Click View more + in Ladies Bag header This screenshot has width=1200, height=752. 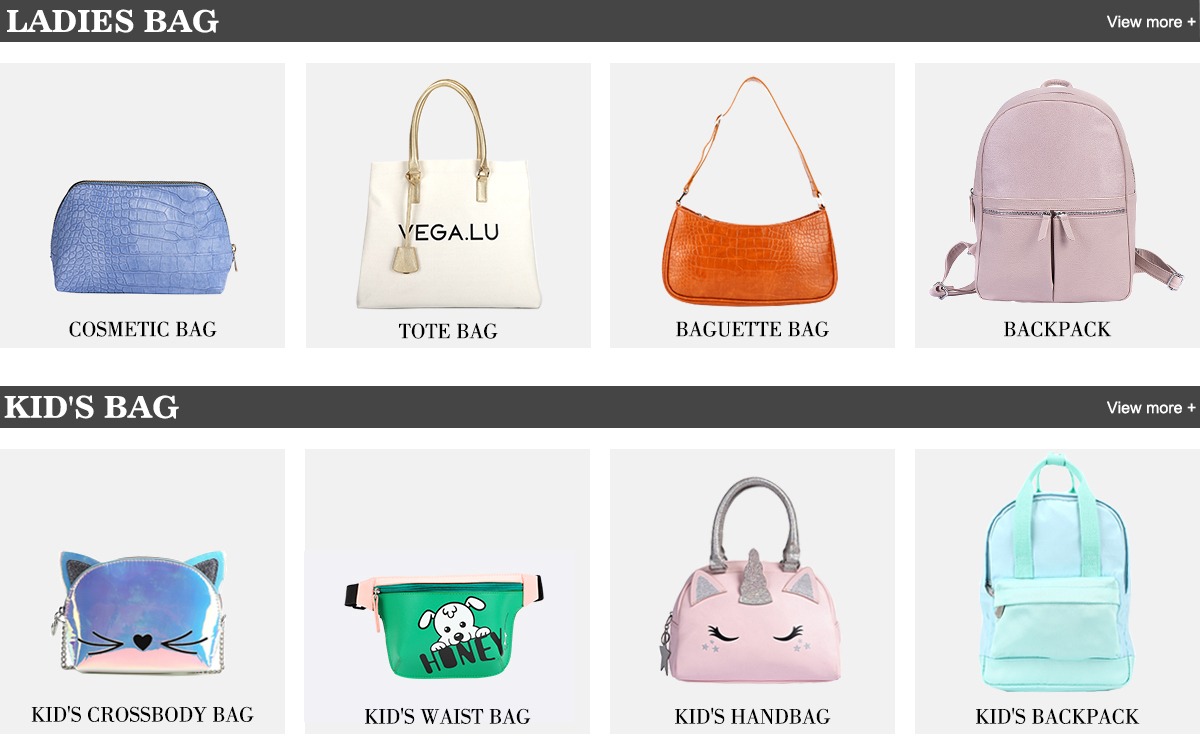tap(1150, 22)
